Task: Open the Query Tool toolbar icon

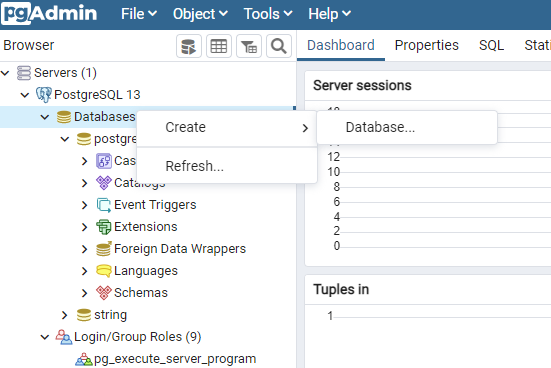Action: [189, 46]
